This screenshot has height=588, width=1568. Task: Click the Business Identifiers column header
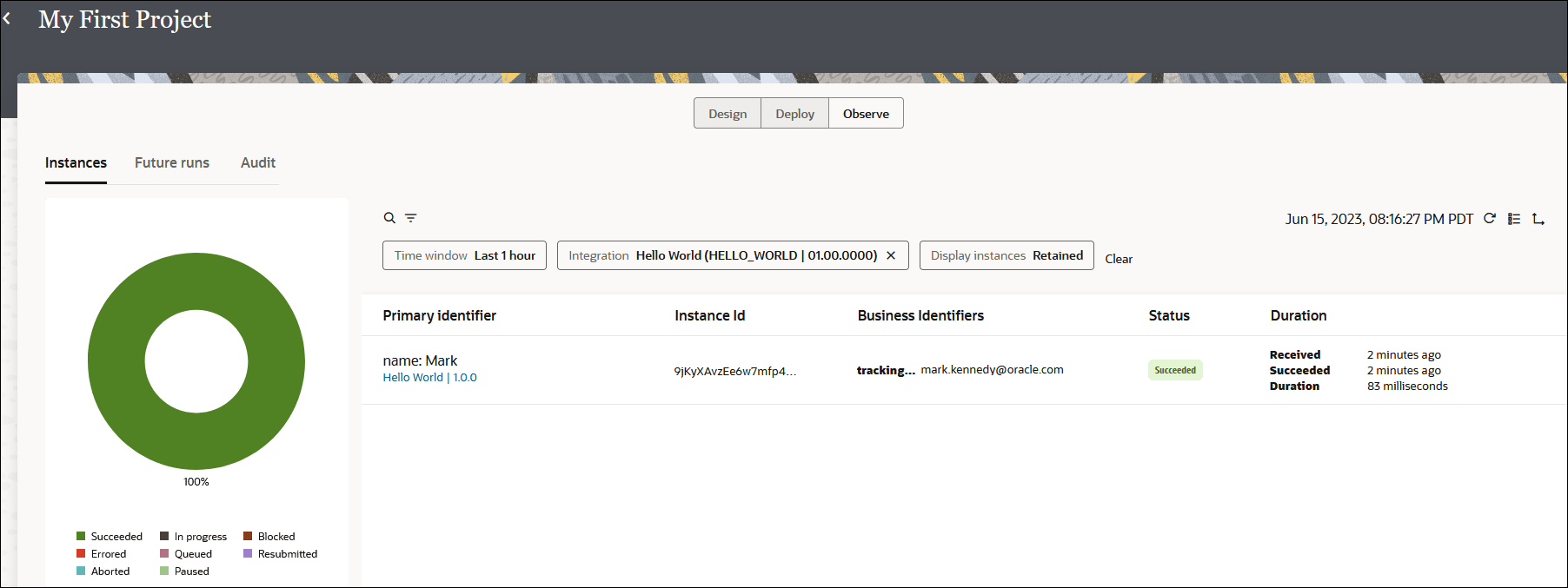click(920, 315)
